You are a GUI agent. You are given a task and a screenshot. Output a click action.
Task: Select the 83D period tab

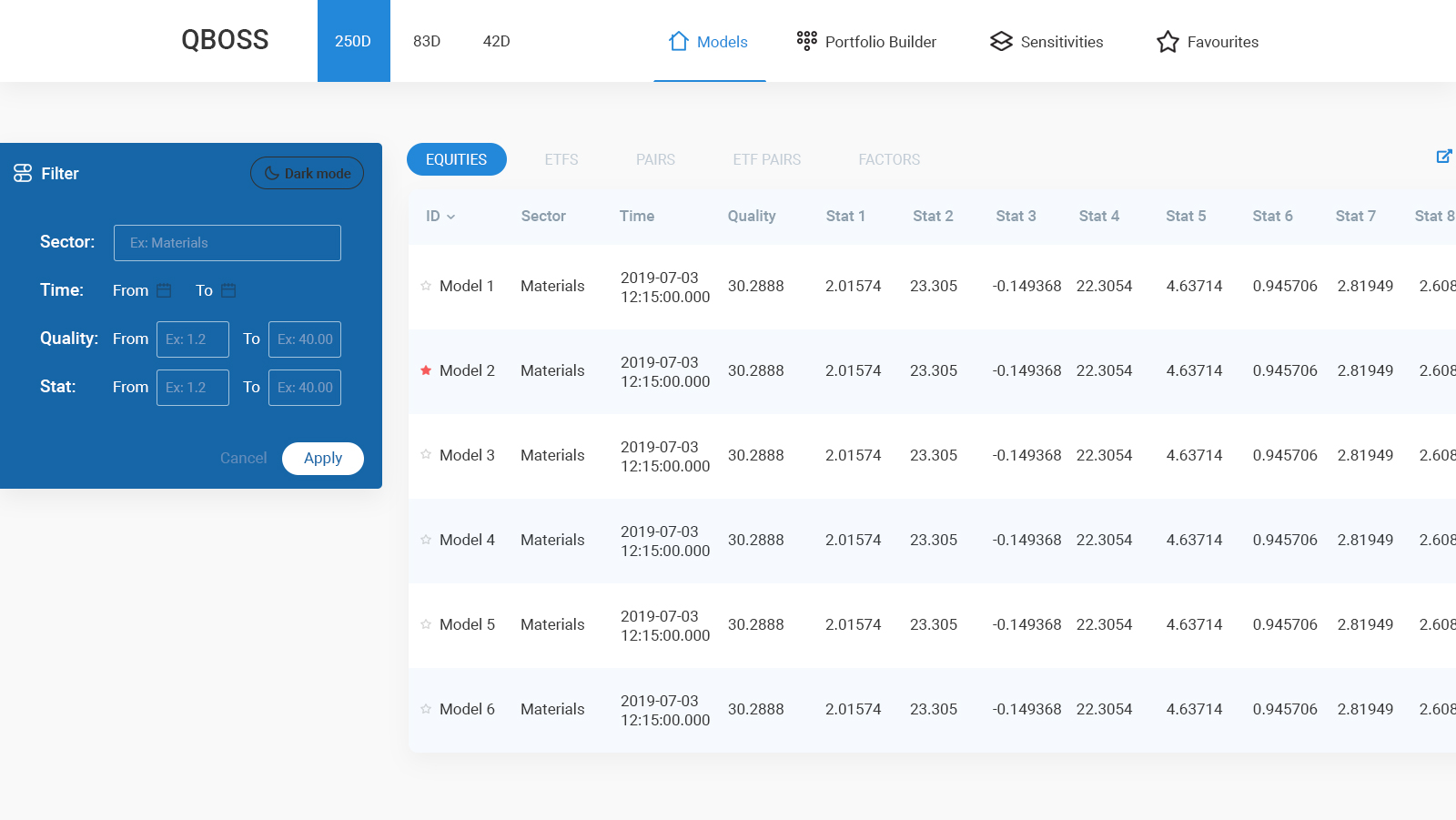pos(427,41)
